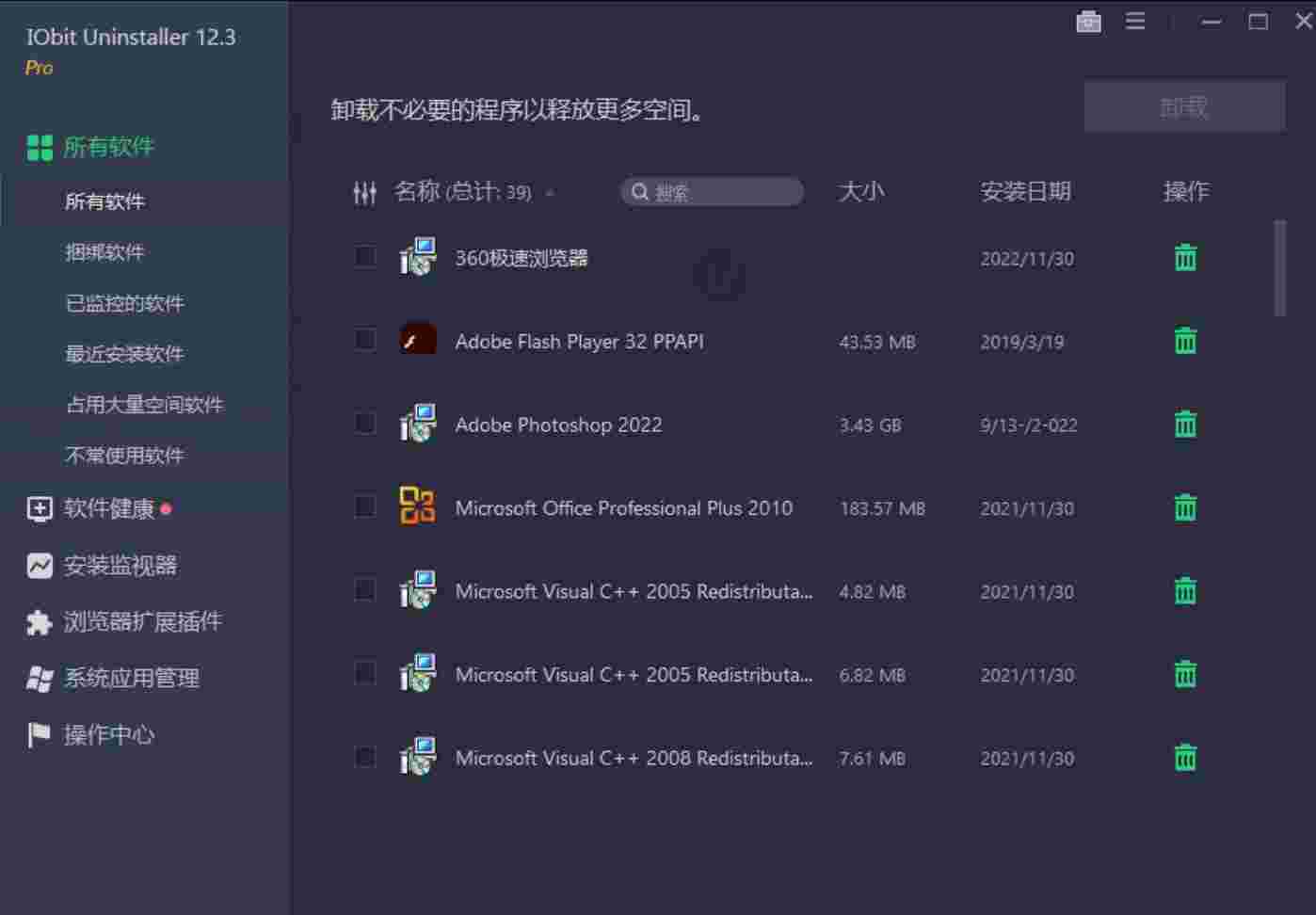The image size is (1316, 915).
Task: Click the 浏览器扩展插件 puzzle icon
Action: pyautogui.click(x=40, y=622)
